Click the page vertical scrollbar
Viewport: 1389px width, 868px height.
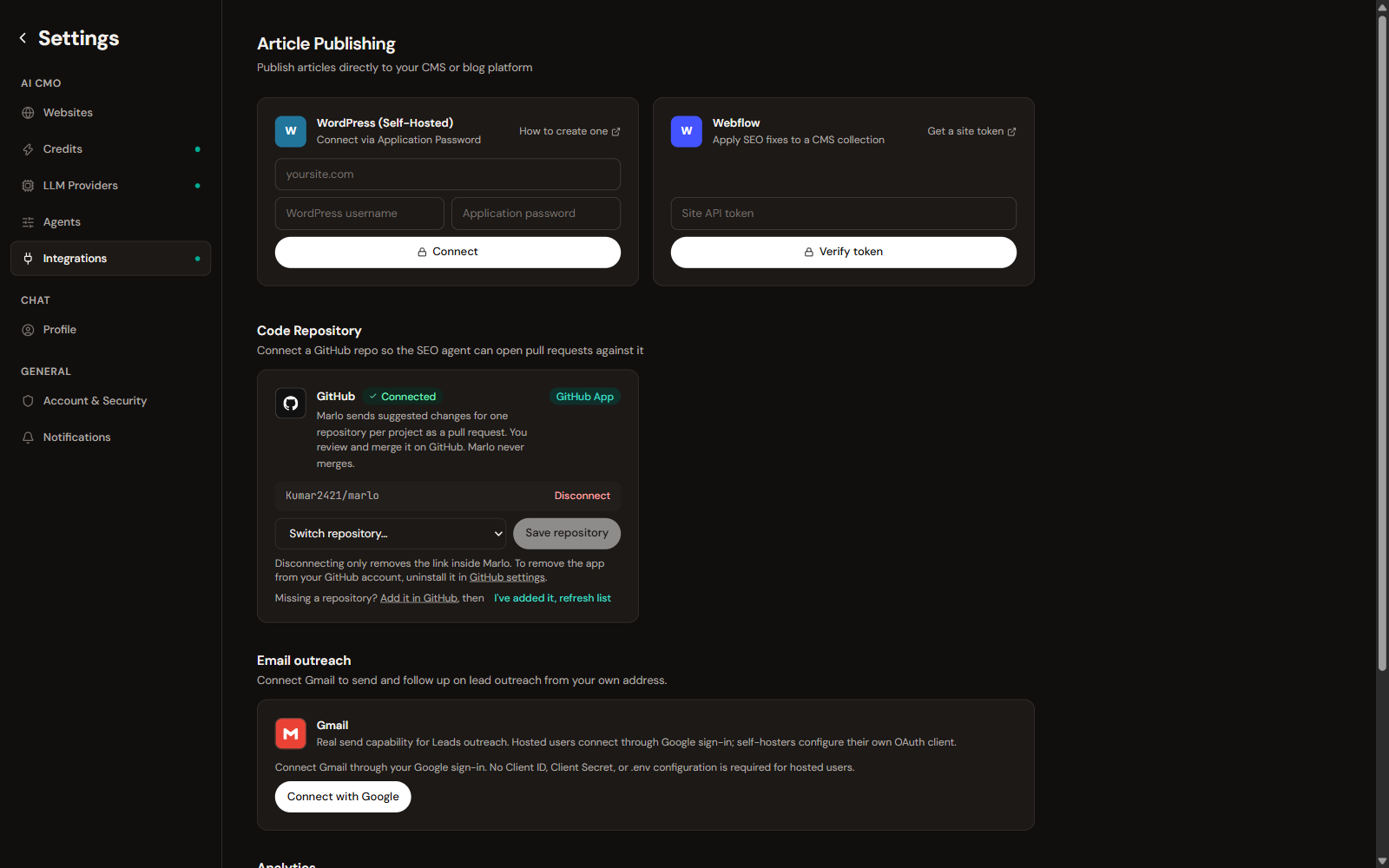tap(1382, 343)
